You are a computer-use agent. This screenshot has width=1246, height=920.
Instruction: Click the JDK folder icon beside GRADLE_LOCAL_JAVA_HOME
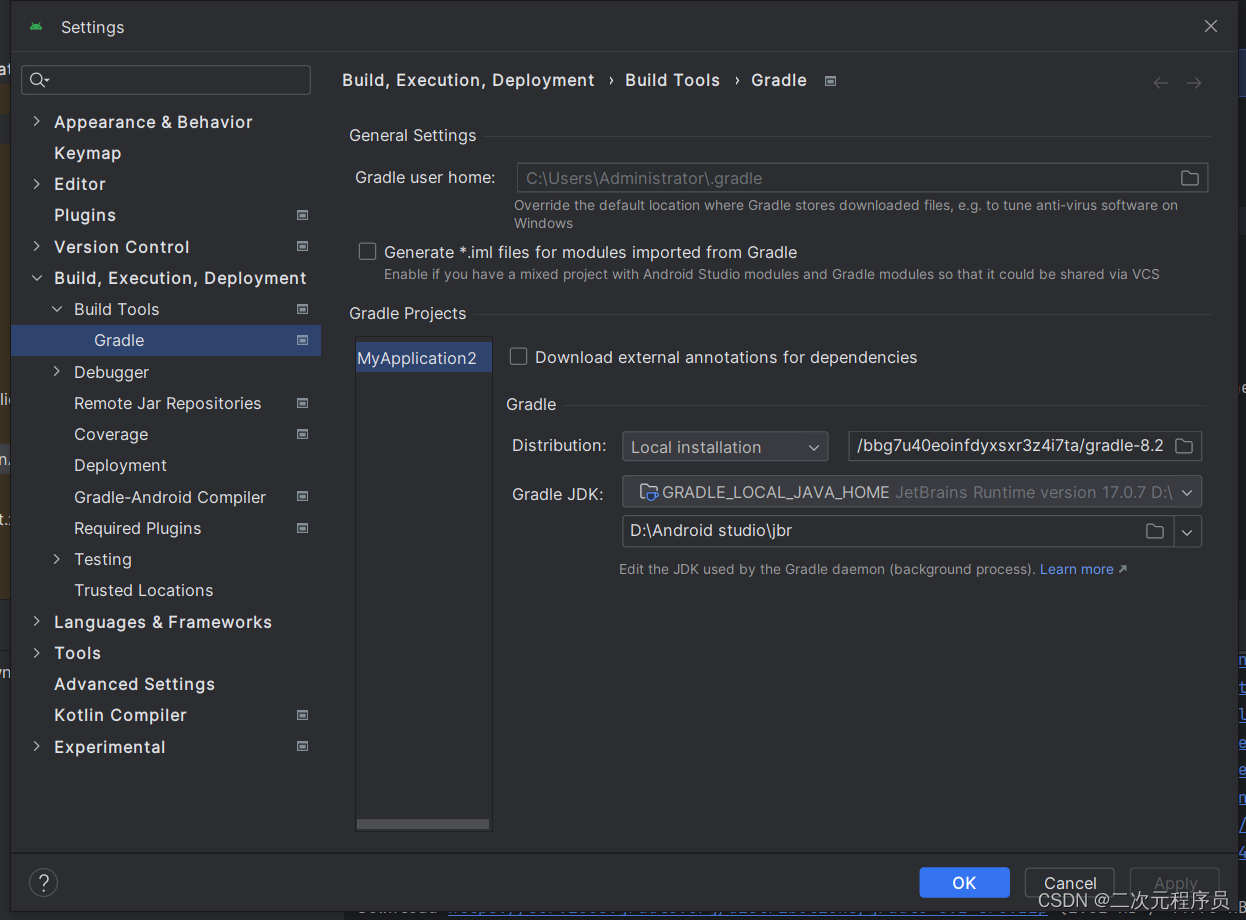(649, 492)
